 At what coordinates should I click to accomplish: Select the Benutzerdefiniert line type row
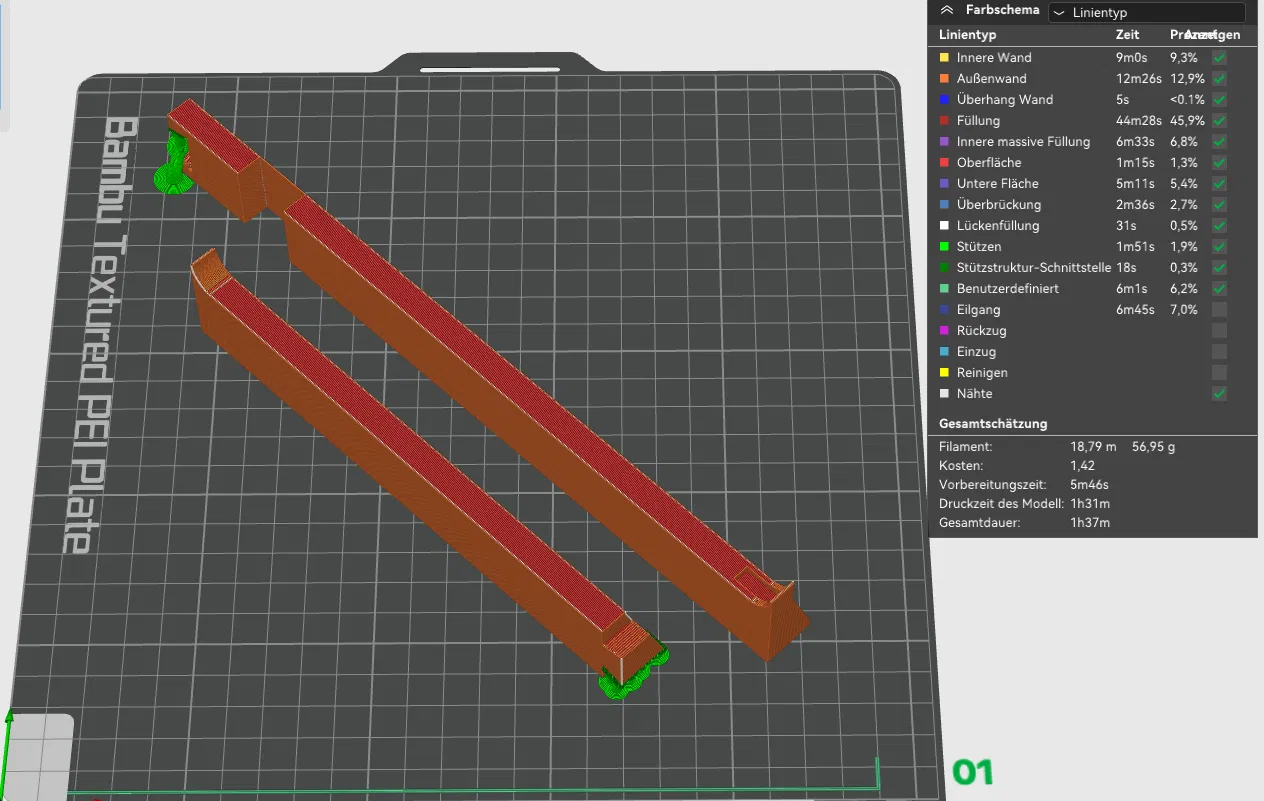[1092, 289]
